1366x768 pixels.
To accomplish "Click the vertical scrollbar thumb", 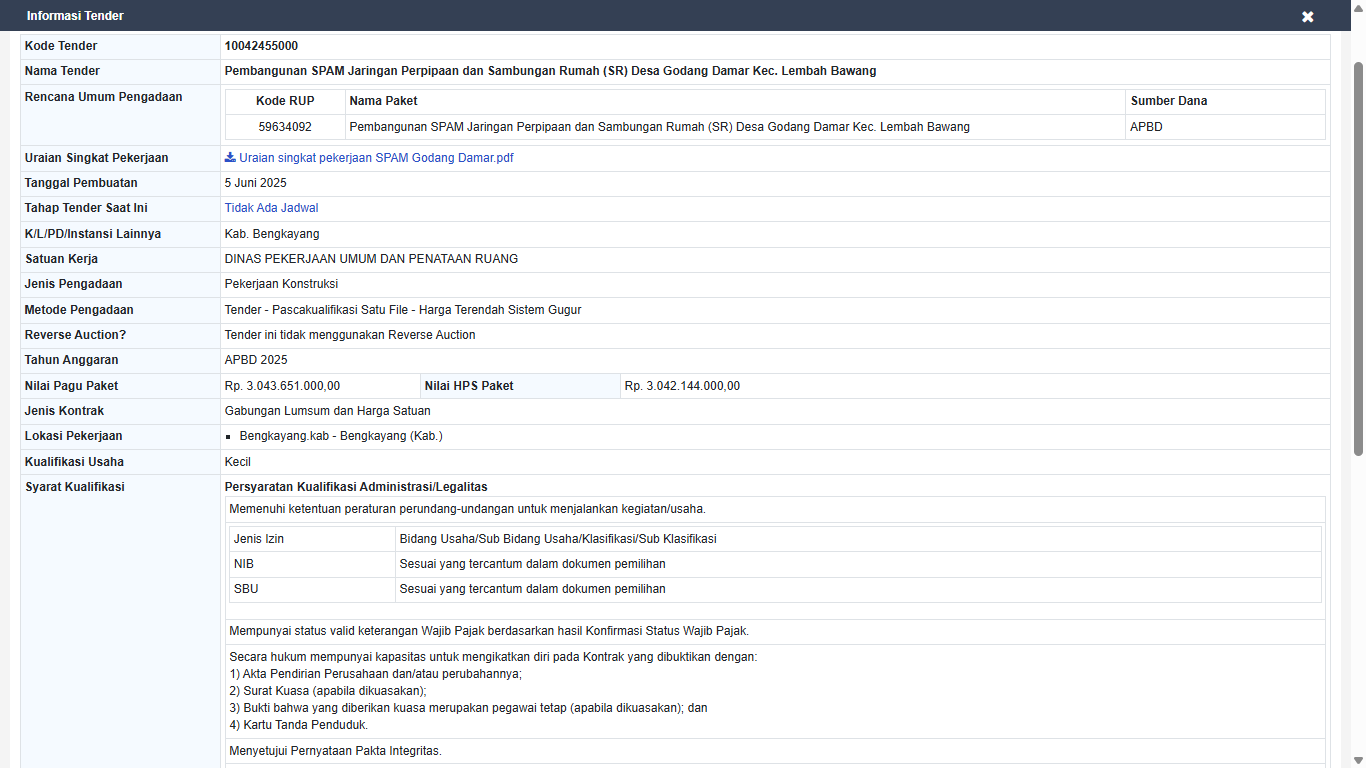I will (x=1358, y=258).
